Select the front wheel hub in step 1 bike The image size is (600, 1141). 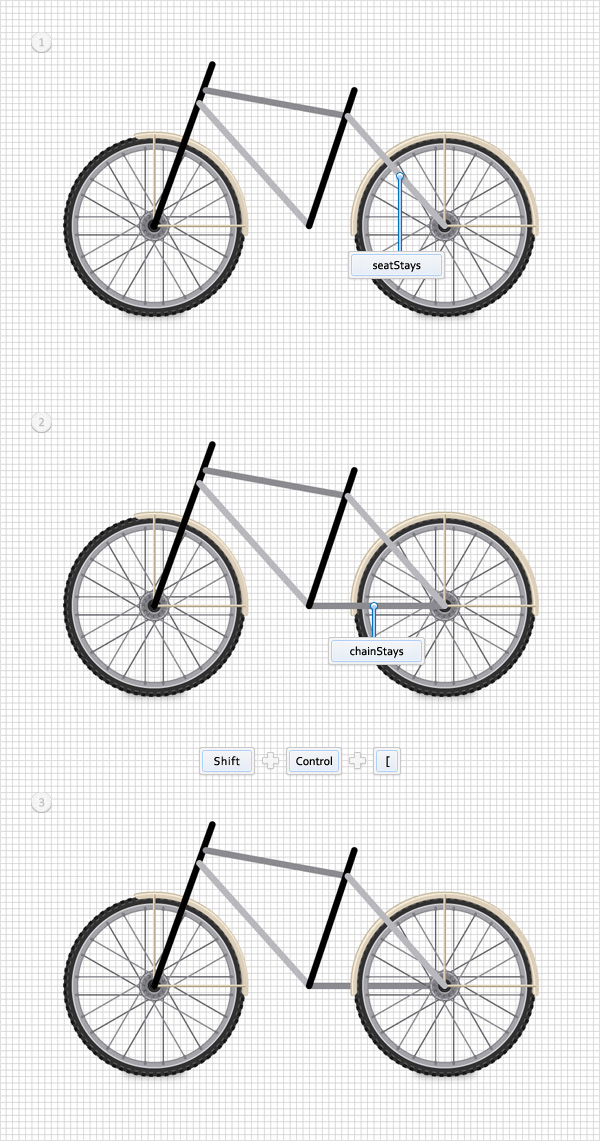point(154,226)
